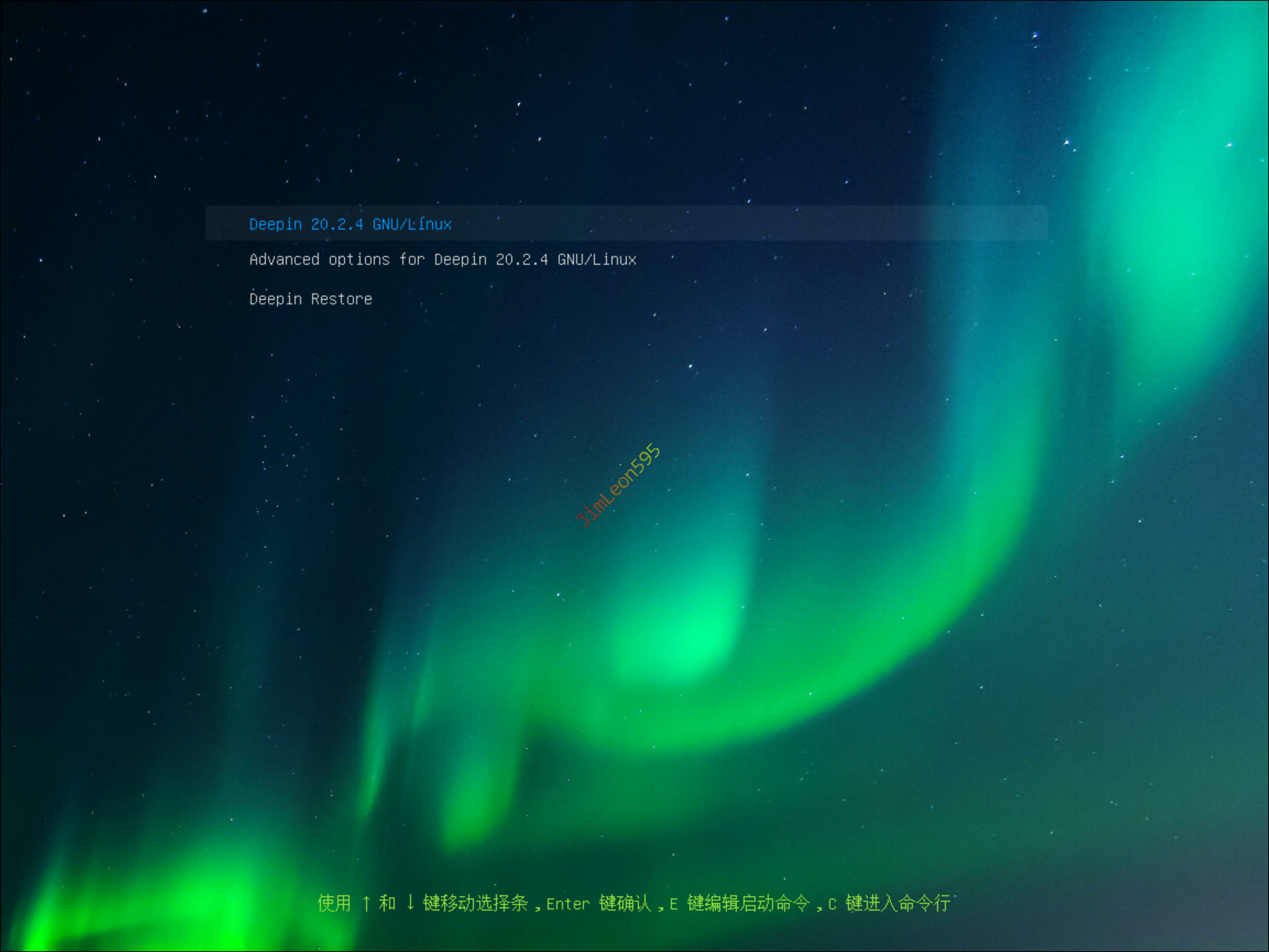1269x952 pixels.
Task: Click the up arrow symbol in the hint
Action: tap(366, 904)
